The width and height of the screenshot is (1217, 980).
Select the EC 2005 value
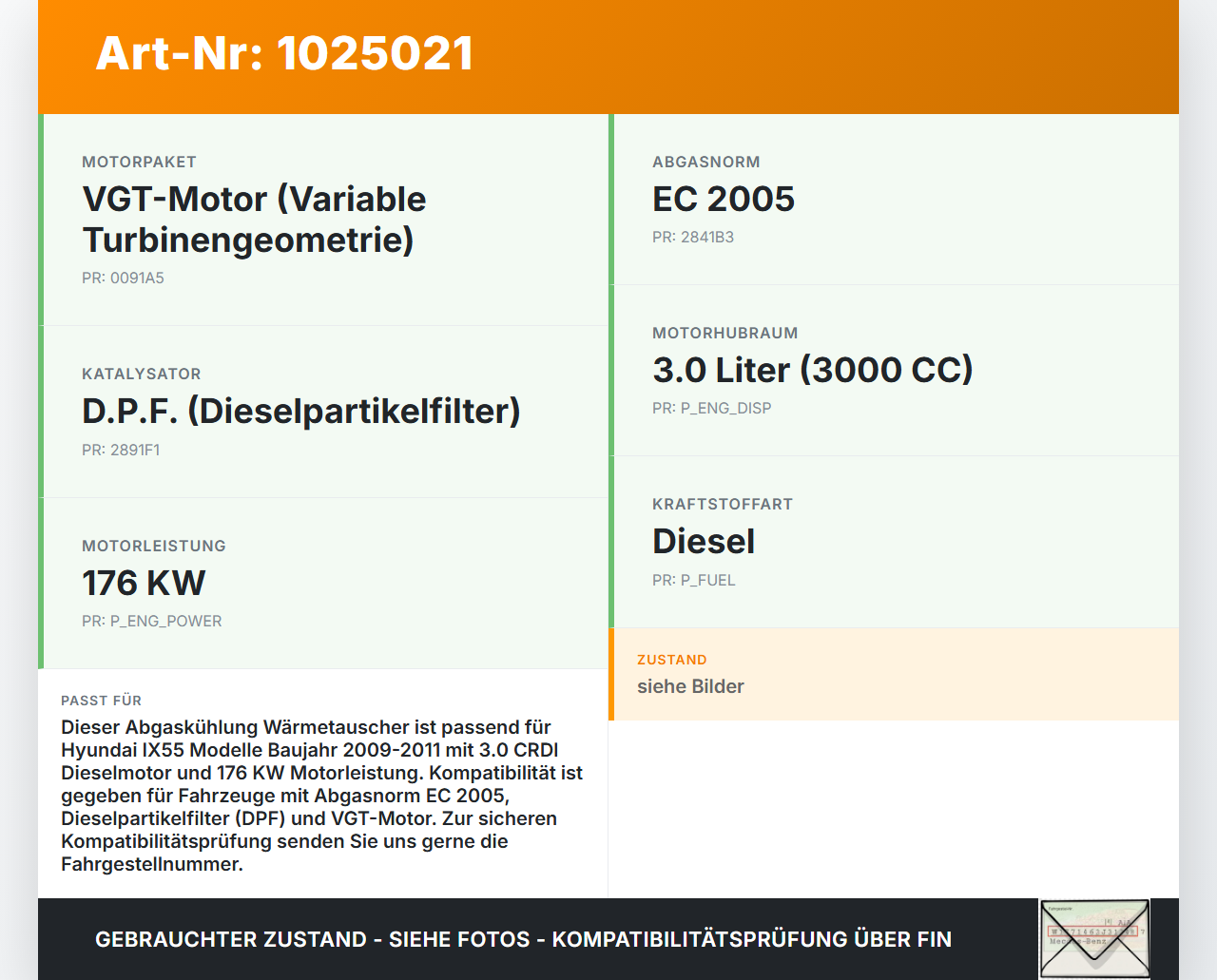pyautogui.click(x=724, y=199)
